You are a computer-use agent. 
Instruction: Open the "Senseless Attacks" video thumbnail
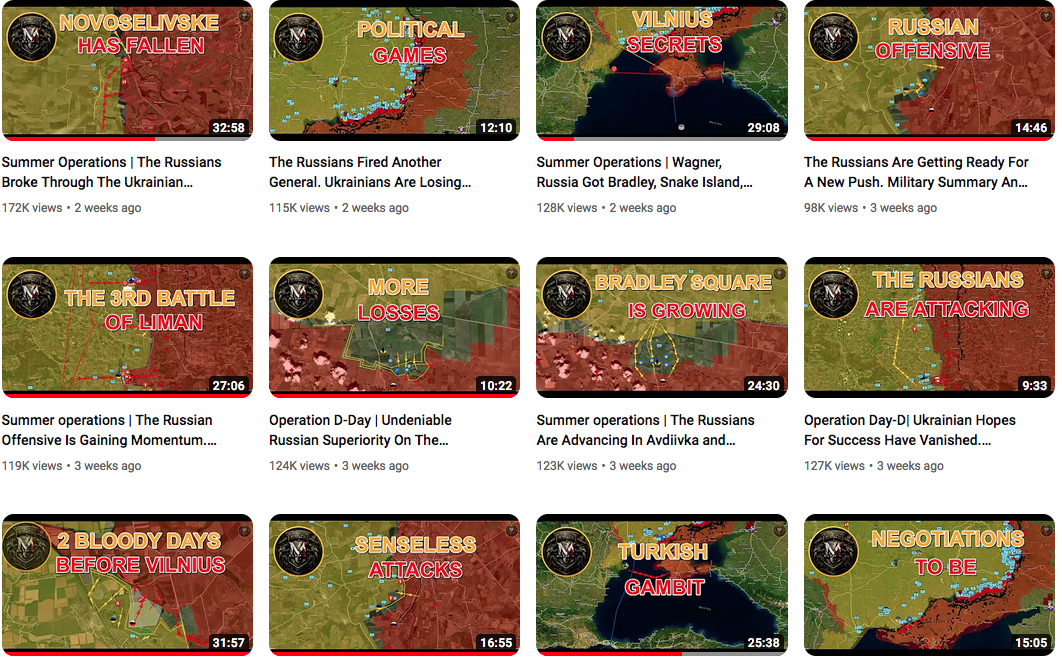(x=394, y=585)
